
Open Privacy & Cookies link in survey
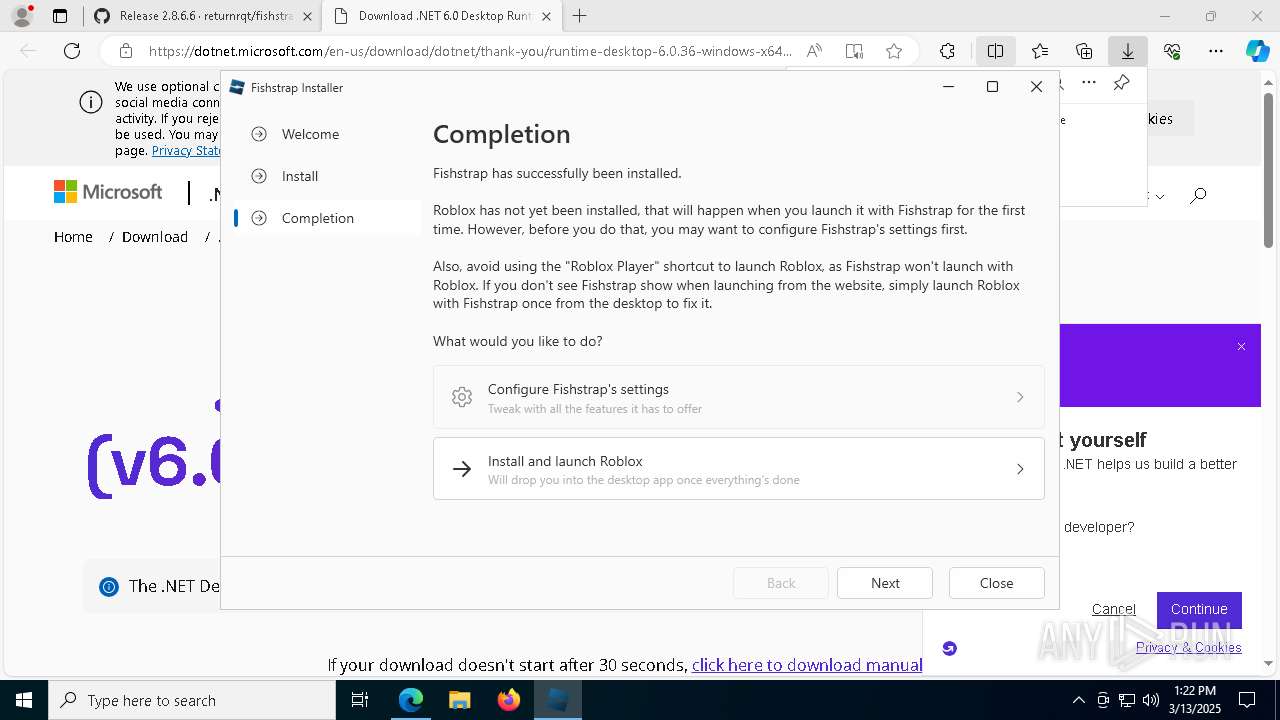1188,647
